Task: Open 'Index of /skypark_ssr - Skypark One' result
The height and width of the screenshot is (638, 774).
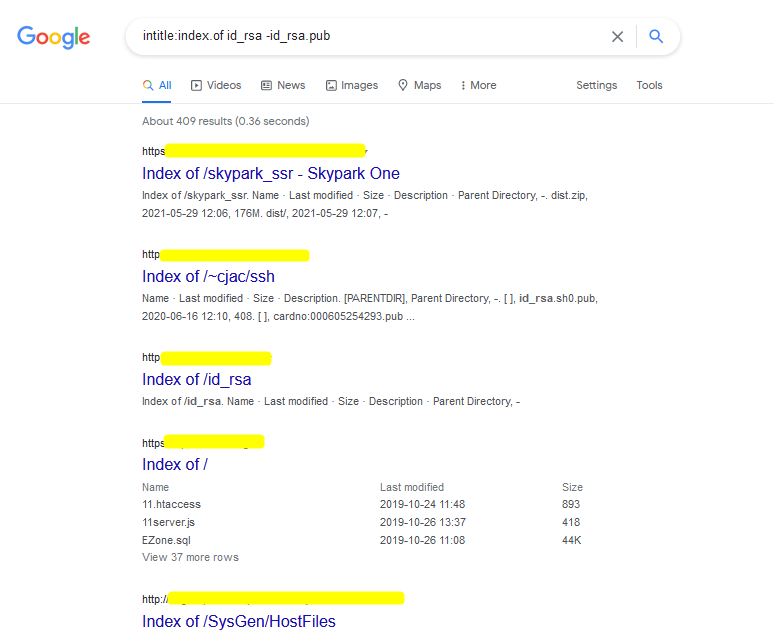Action: pyautogui.click(x=271, y=173)
